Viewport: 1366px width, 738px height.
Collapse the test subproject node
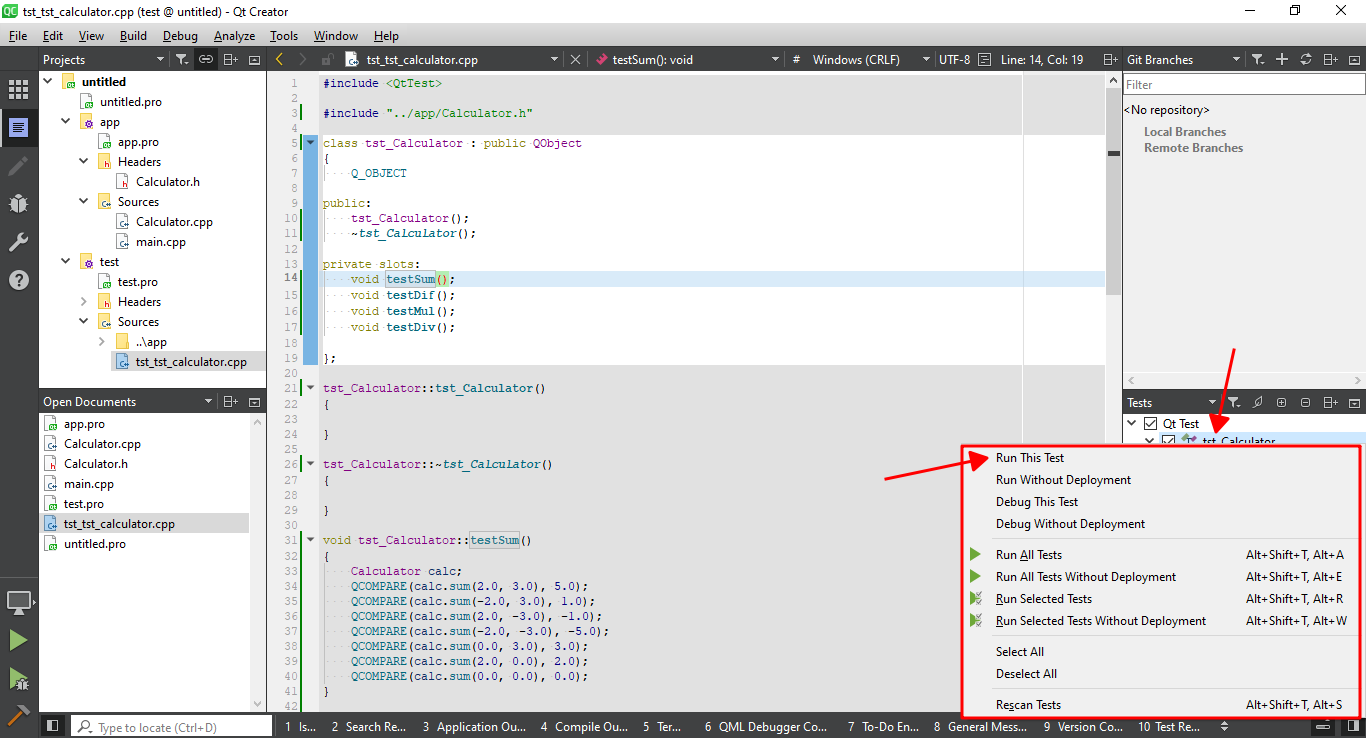(x=65, y=262)
